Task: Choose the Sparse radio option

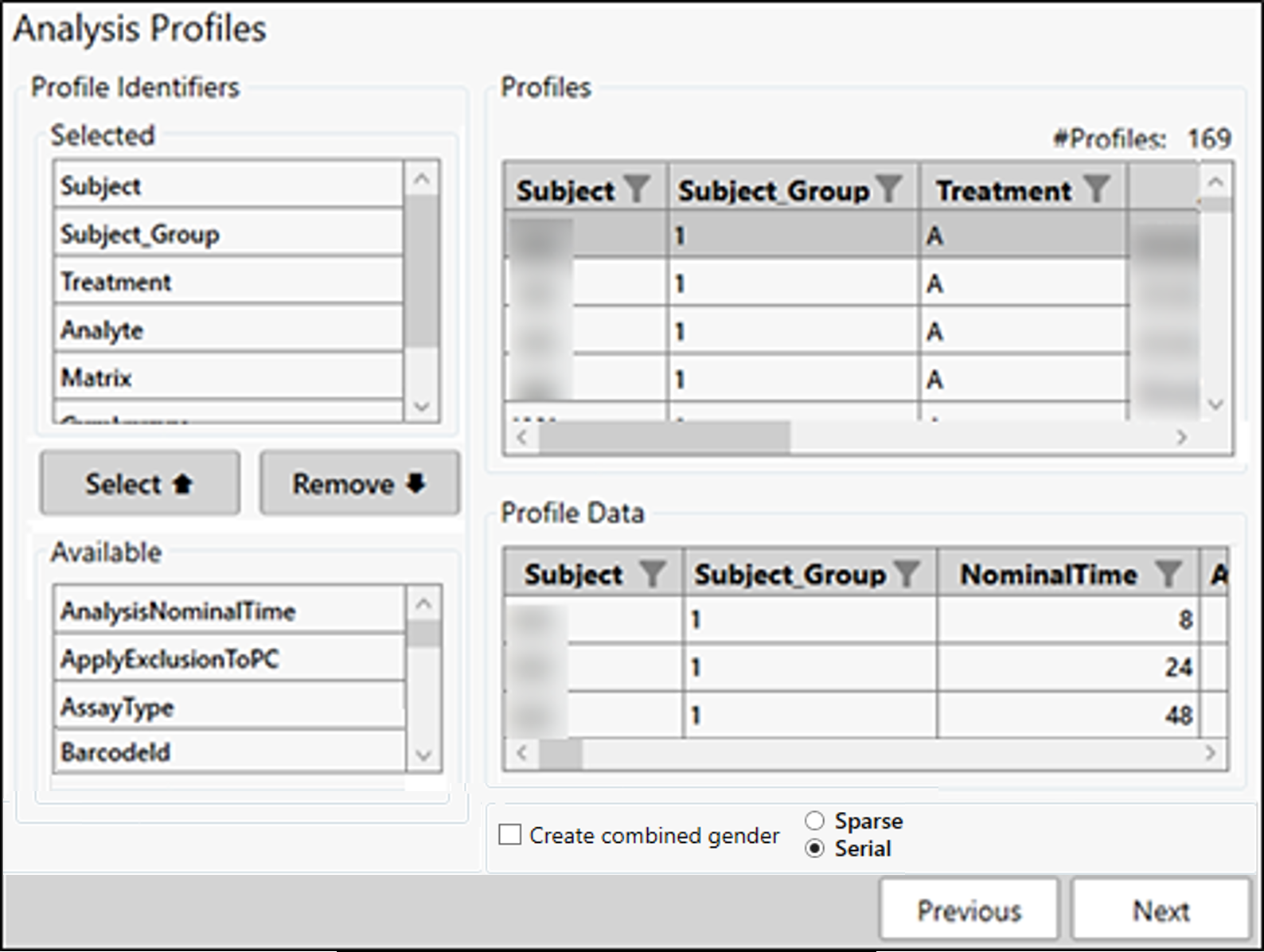Action: click(x=814, y=821)
